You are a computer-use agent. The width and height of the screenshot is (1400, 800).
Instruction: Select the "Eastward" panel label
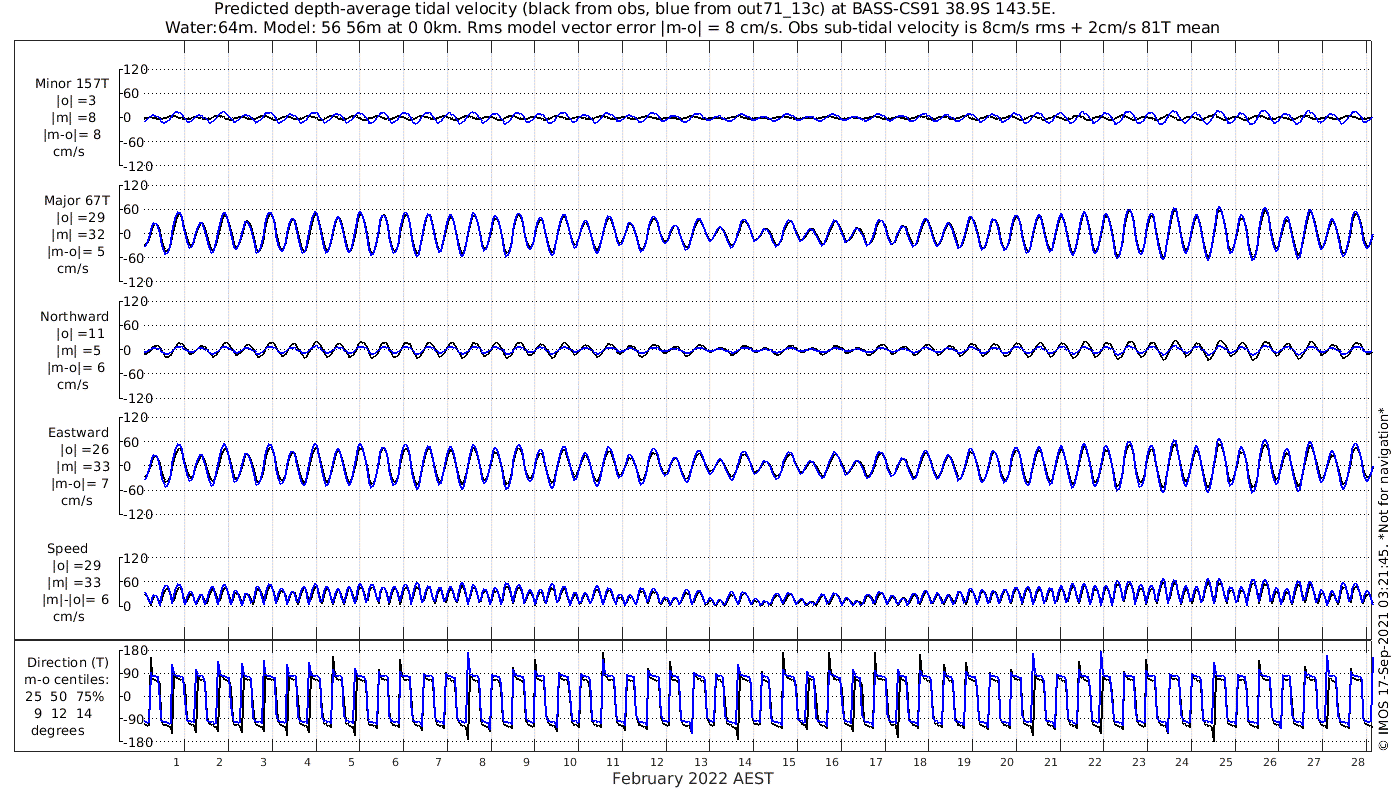tap(79, 432)
